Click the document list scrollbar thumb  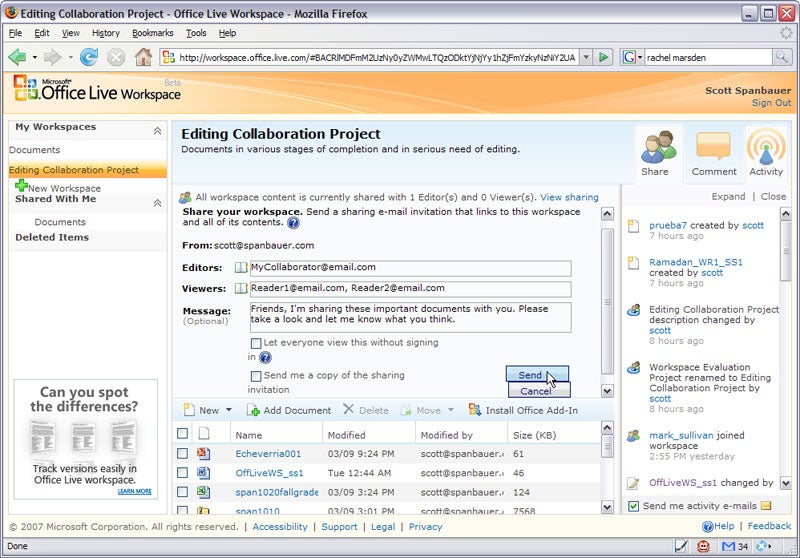tap(607, 447)
